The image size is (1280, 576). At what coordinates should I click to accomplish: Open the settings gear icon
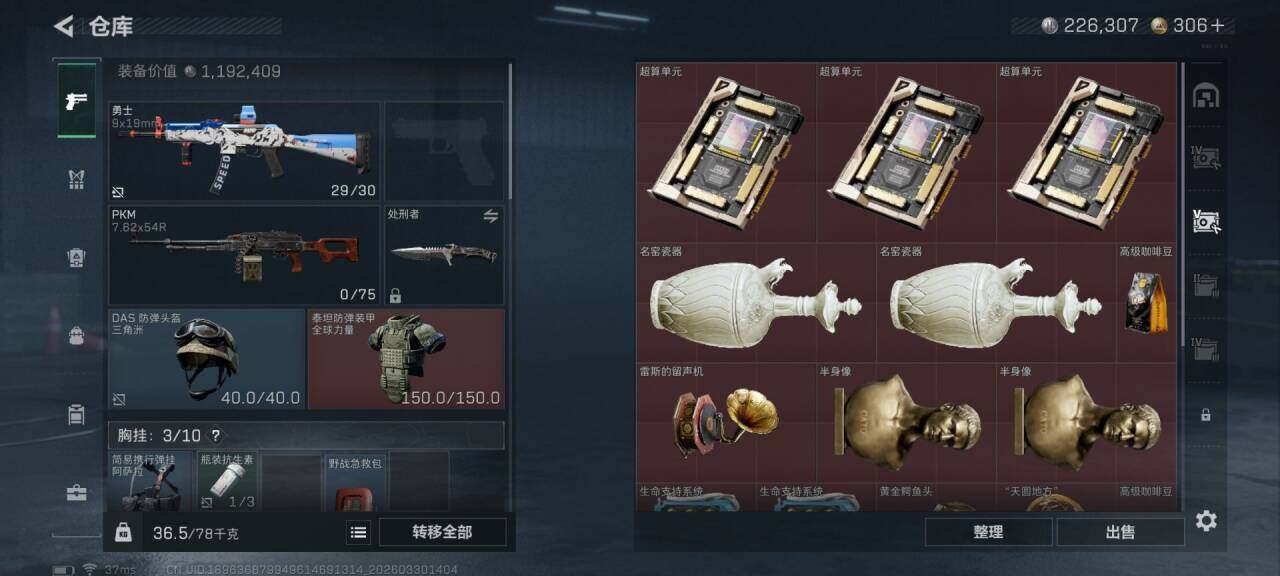pos(1206,520)
